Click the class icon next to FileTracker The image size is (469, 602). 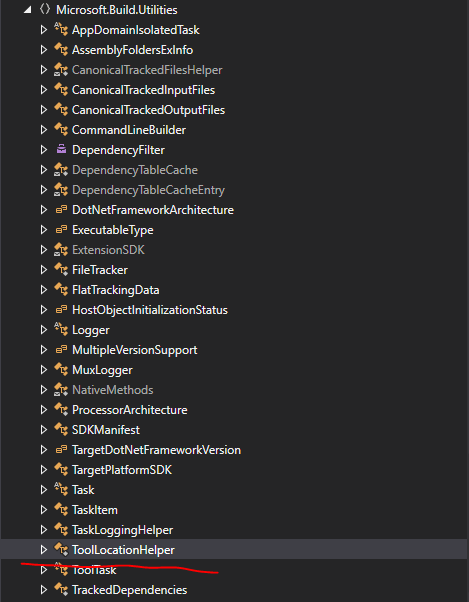point(61,269)
